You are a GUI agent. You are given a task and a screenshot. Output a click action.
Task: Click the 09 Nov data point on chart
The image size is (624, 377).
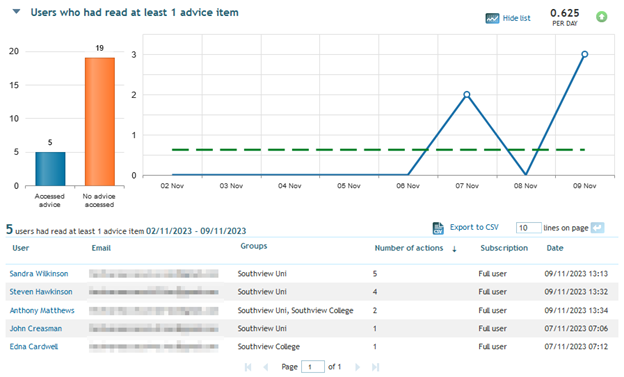pyautogui.click(x=585, y=54)
